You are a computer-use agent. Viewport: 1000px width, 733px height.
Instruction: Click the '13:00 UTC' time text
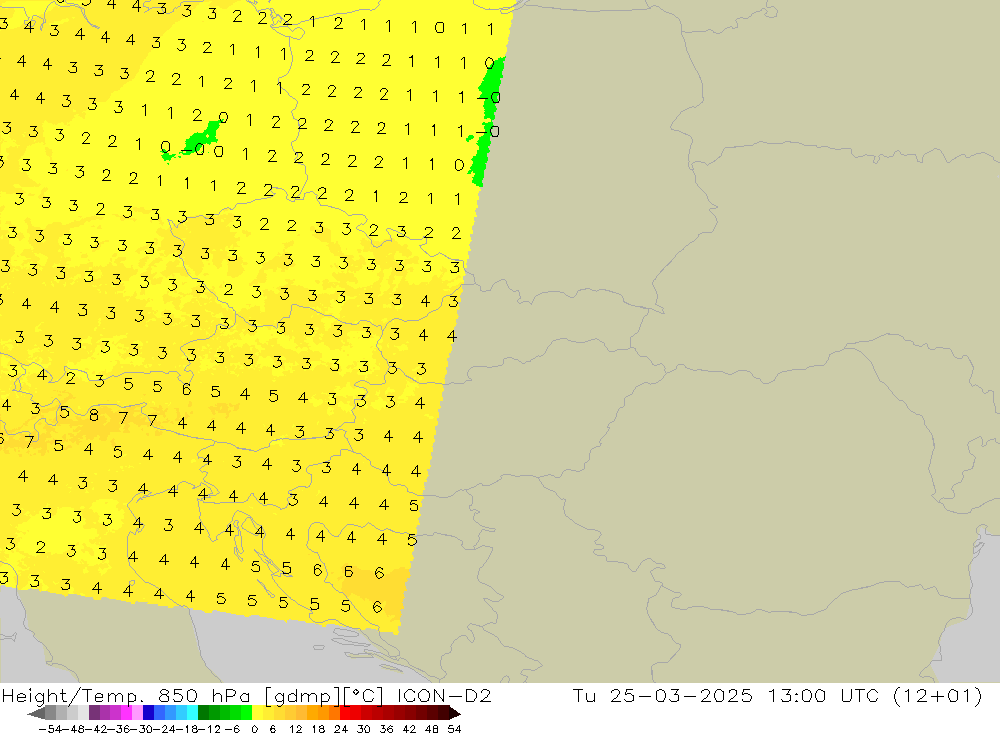[x=823, y=695]
